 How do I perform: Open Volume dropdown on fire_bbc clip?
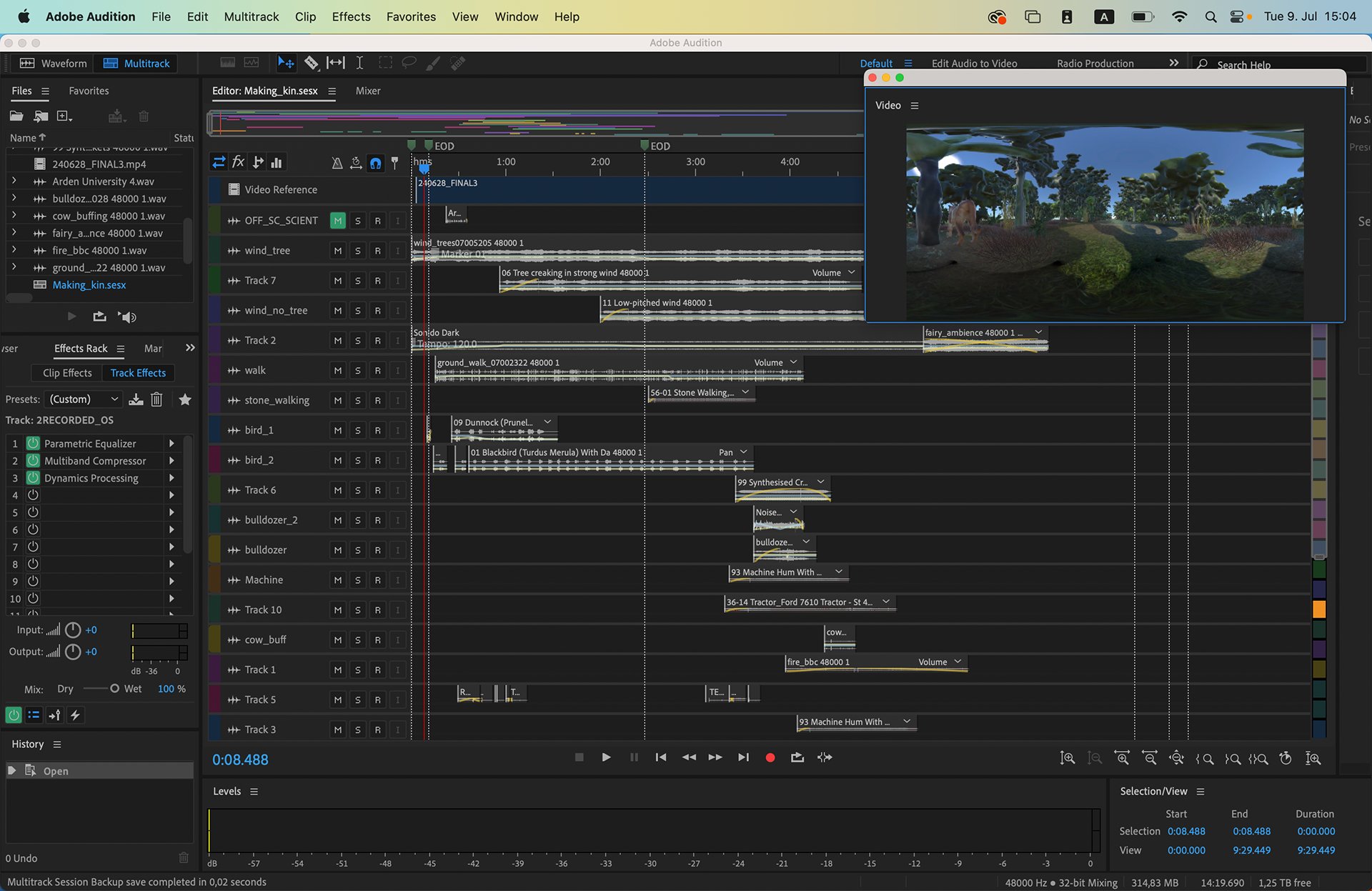pos(958,662)
